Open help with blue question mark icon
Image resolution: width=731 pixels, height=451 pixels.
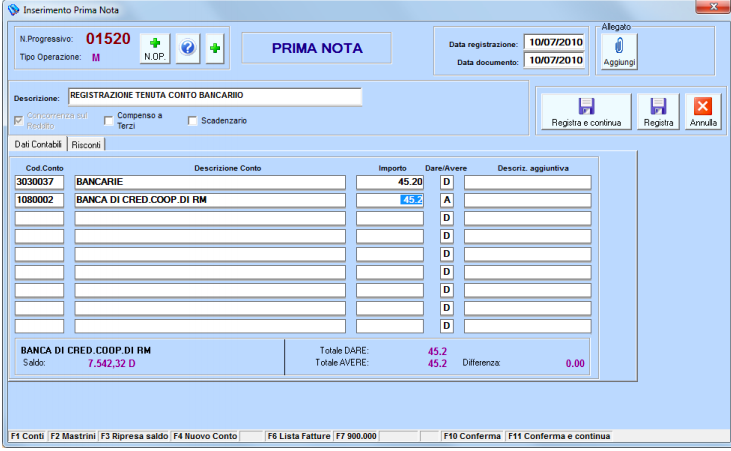(x=188, y=49)
